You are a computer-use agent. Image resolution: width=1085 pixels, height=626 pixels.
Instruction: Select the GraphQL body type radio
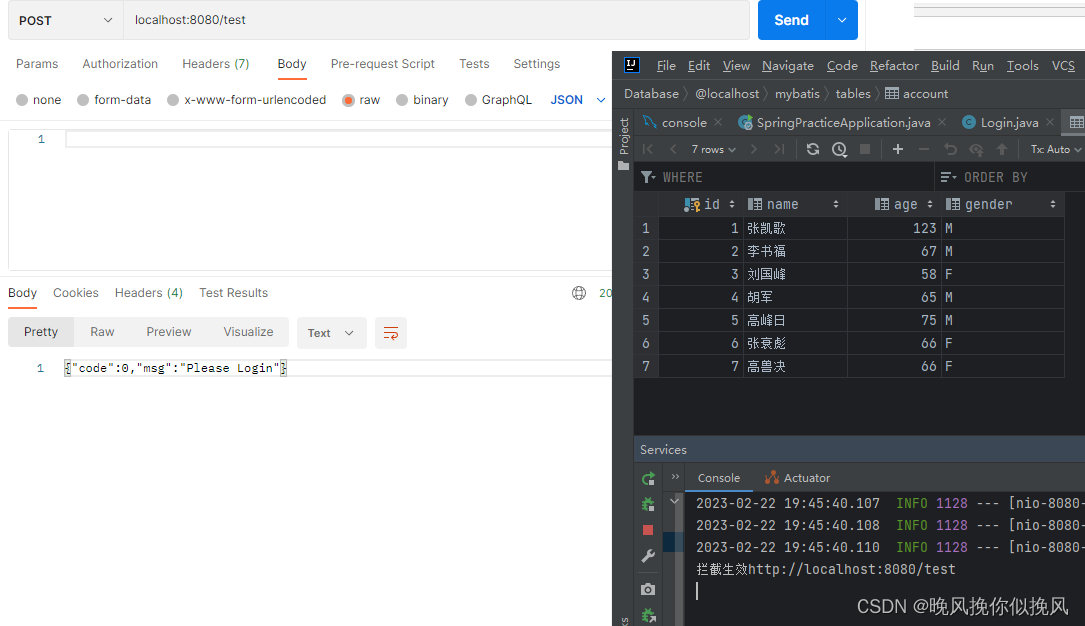(x=471, y=100)
